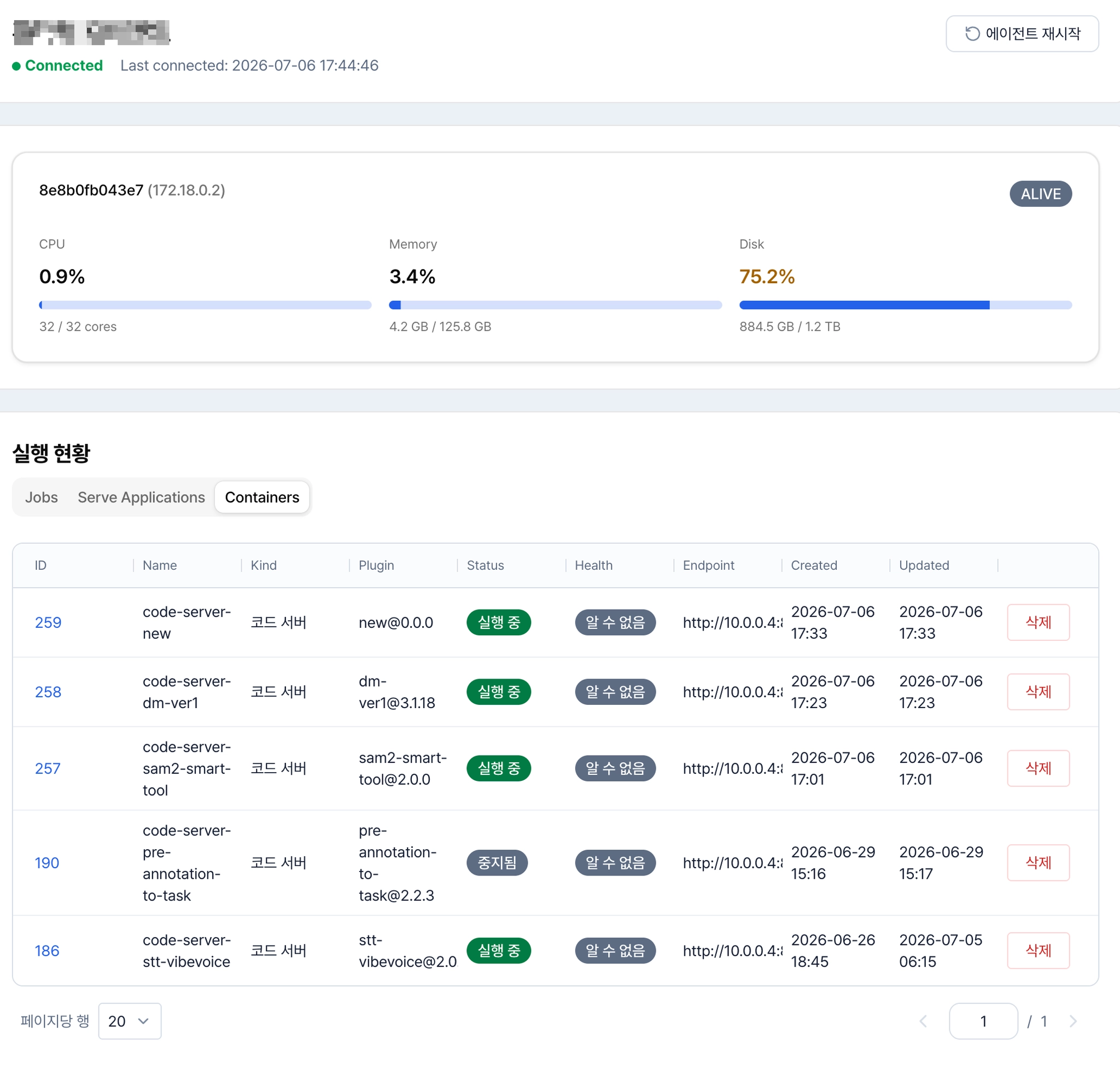The height and width of the screenshot is (1069, 1120).
Task: Click the code-server-stt-vibevoice name cell
Action: (x=186, y=950)
